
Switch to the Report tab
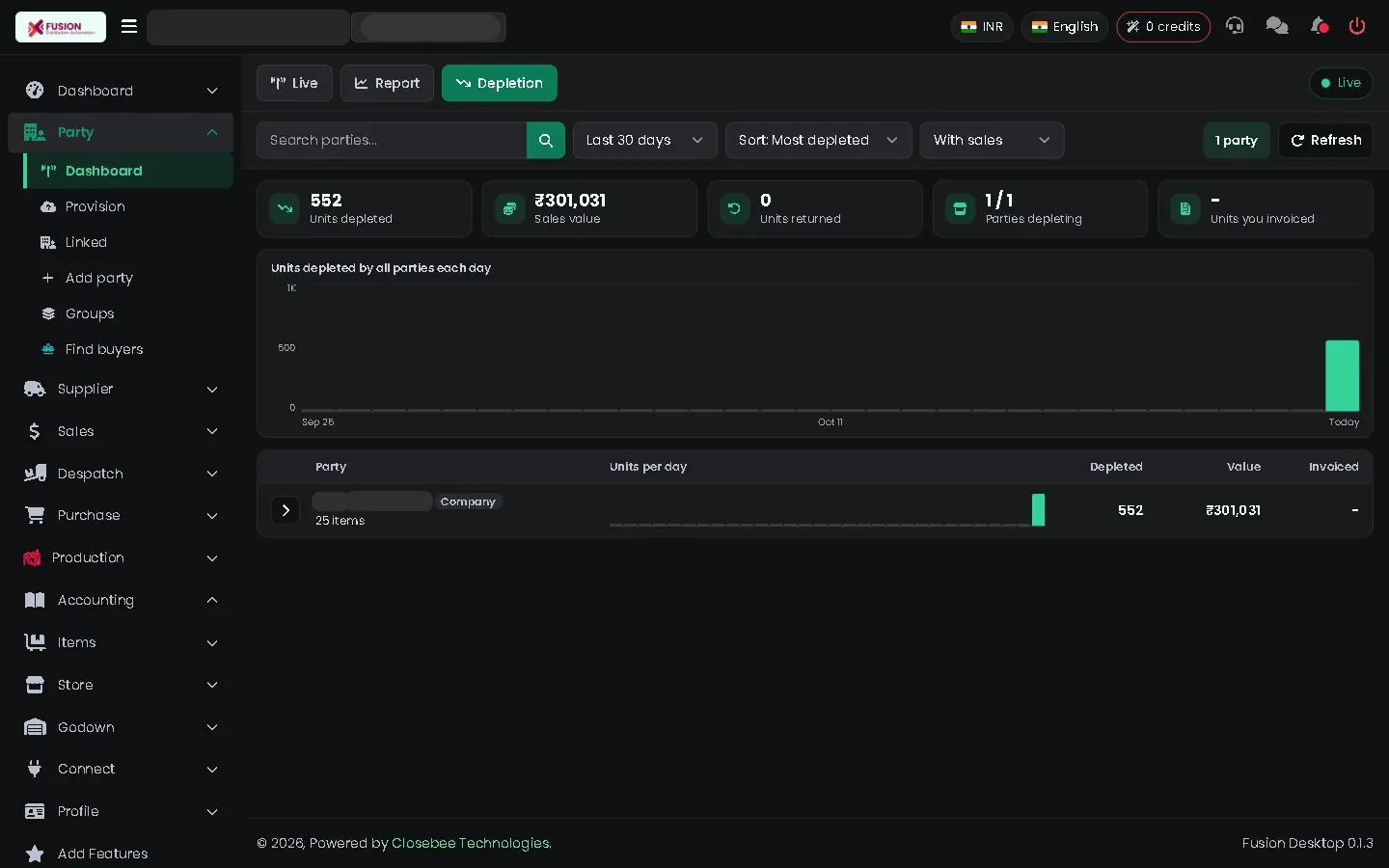[x=387, y=83]
